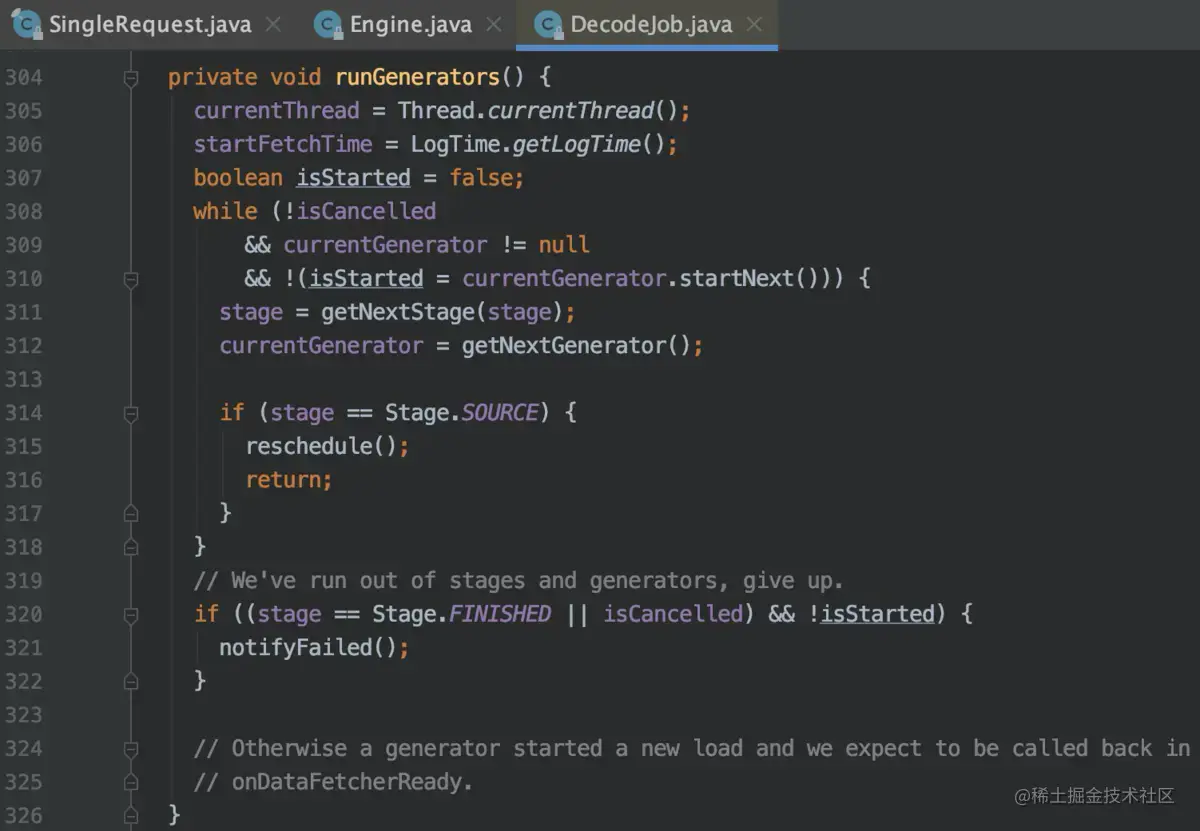This screenshot has height=831, width=1200.
Task: Click the runGenerators method name
Action: 417,77
